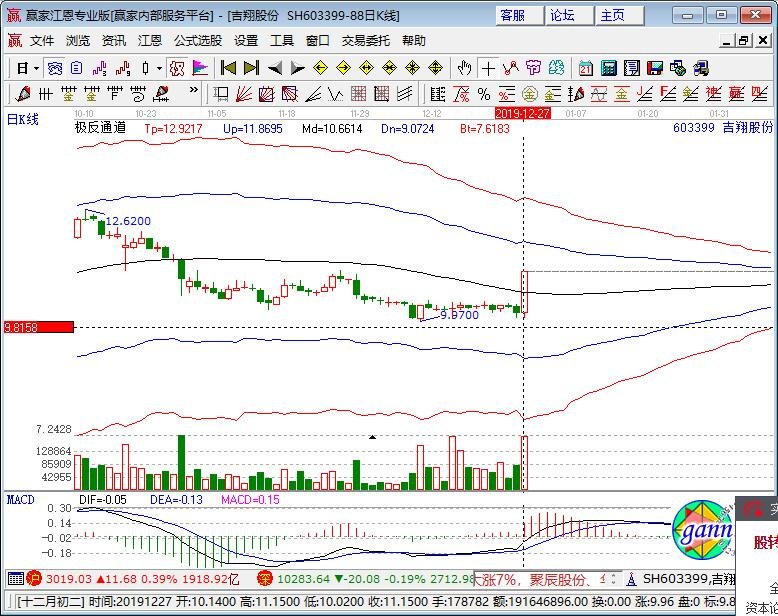The width and height of the screenshot is (778, 616).
Task: Click the yellow diamond horizontal-expand icon
Action: click(x=366, y=68)
